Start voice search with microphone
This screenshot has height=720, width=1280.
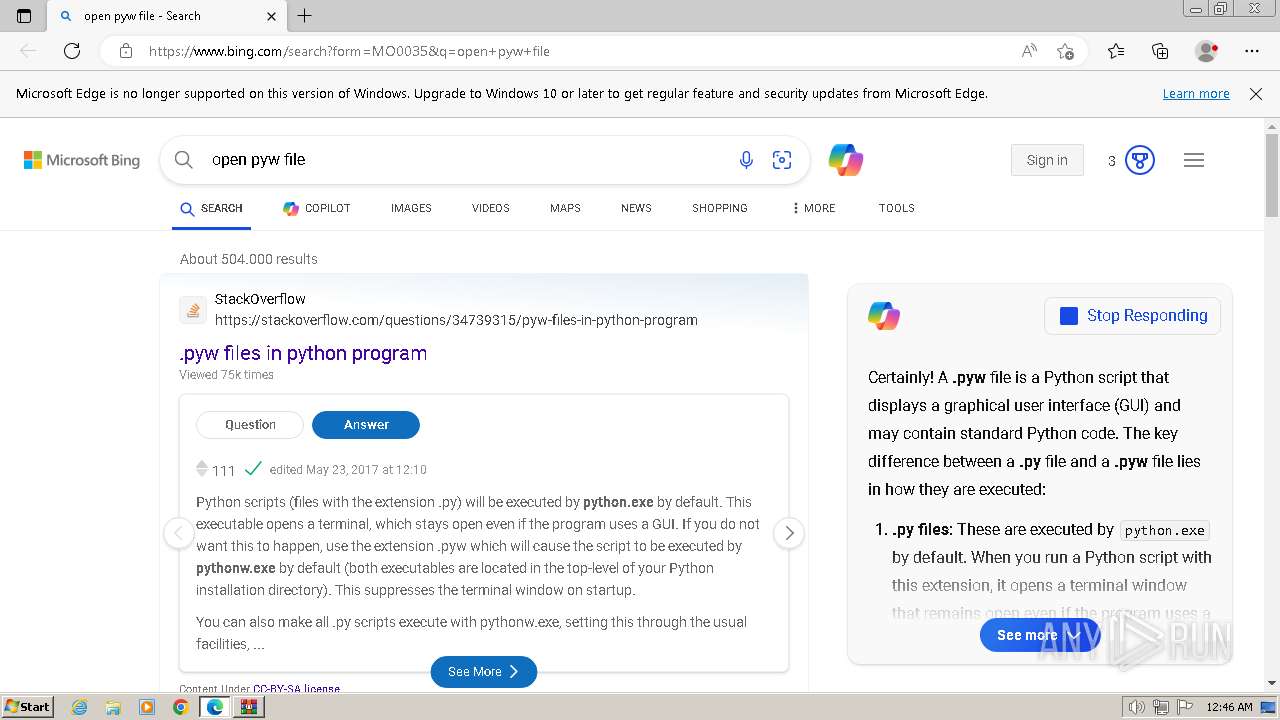click(746, 160)
